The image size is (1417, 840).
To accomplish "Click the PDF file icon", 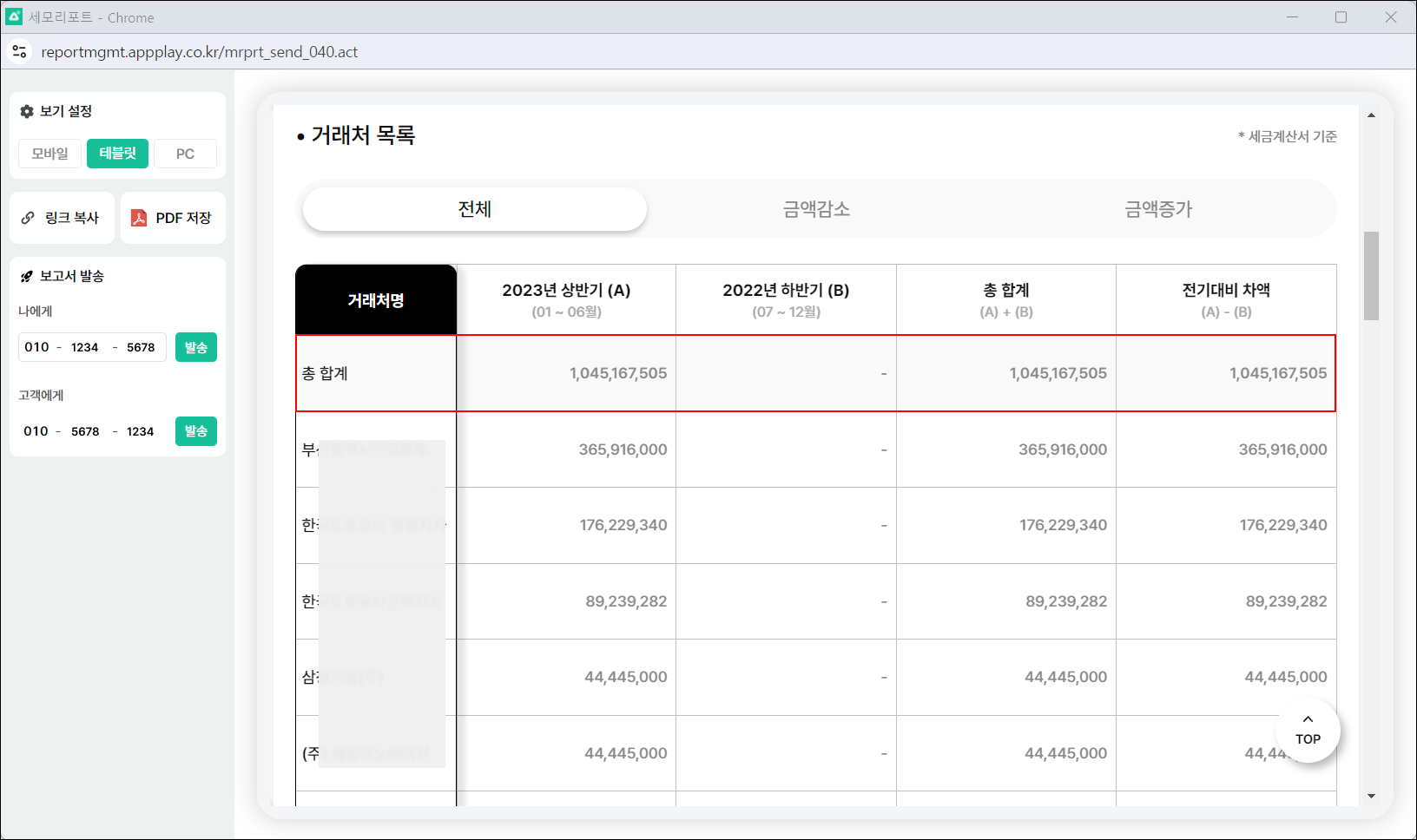I will [139, 218].
